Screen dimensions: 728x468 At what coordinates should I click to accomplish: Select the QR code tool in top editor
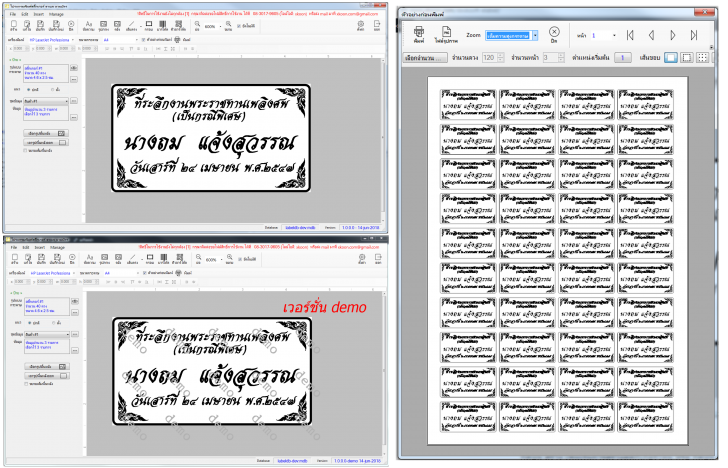coord(178,25)
